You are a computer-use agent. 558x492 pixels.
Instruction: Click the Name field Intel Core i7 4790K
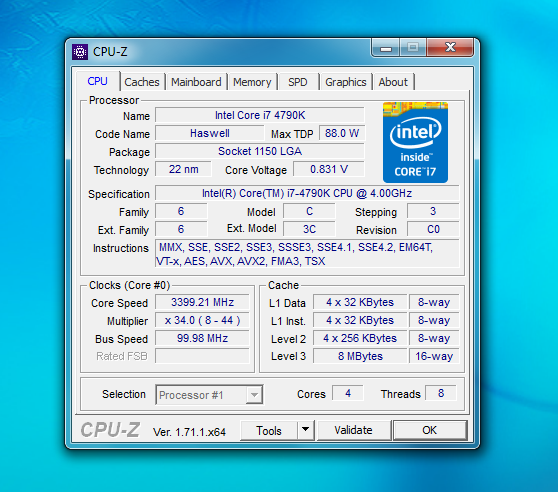(x=260, y=115)
